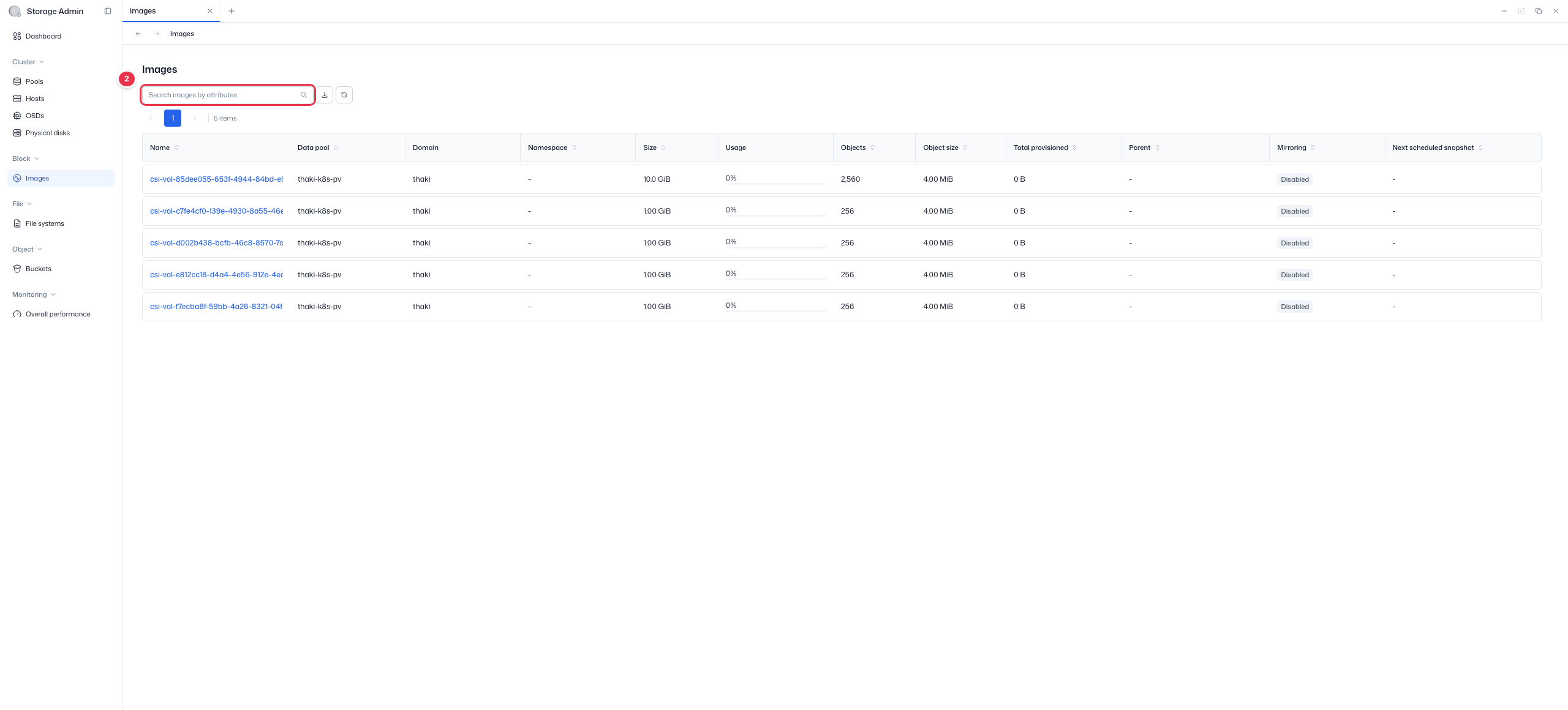Sort table by Objects column

873,148
